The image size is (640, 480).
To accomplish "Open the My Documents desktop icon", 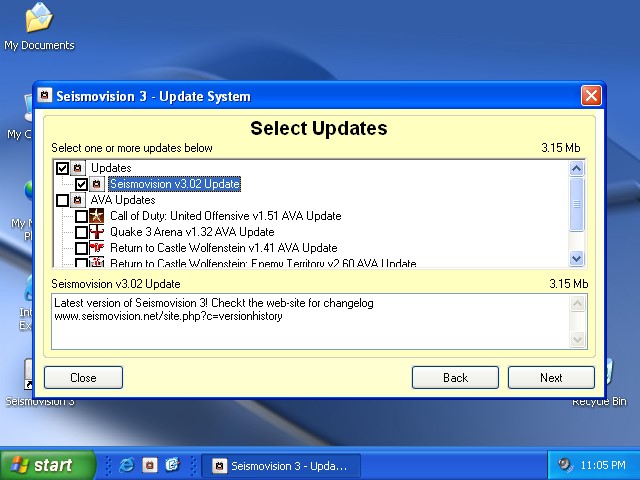I will 38,18.
